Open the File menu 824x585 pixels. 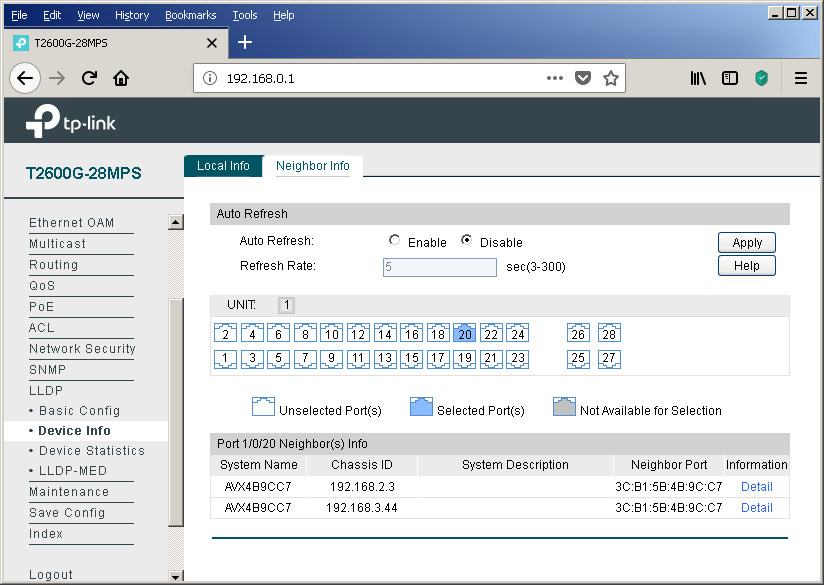coord(19,15)
